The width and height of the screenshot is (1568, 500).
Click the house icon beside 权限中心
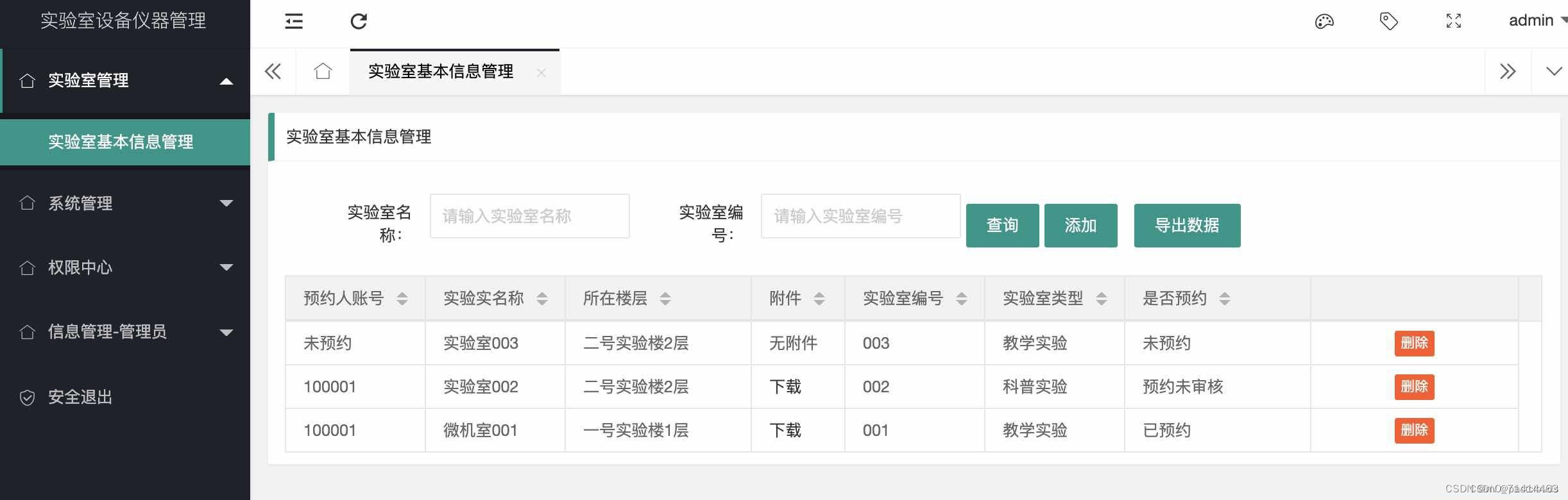pos(27,267)
